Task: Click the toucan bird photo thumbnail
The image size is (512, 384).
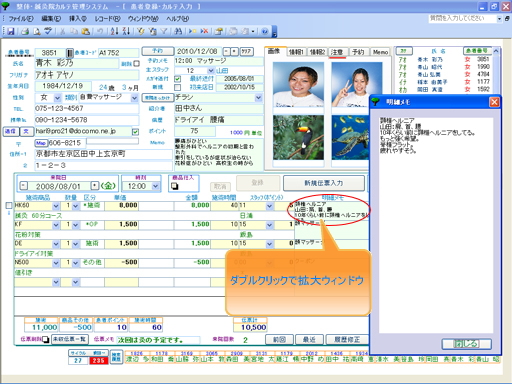Action: click(298, 137)
